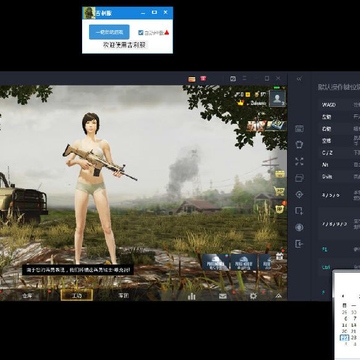360x360 pixels.
Task: Expand the bottom bar with up chevron
Action: pos(279,296)
